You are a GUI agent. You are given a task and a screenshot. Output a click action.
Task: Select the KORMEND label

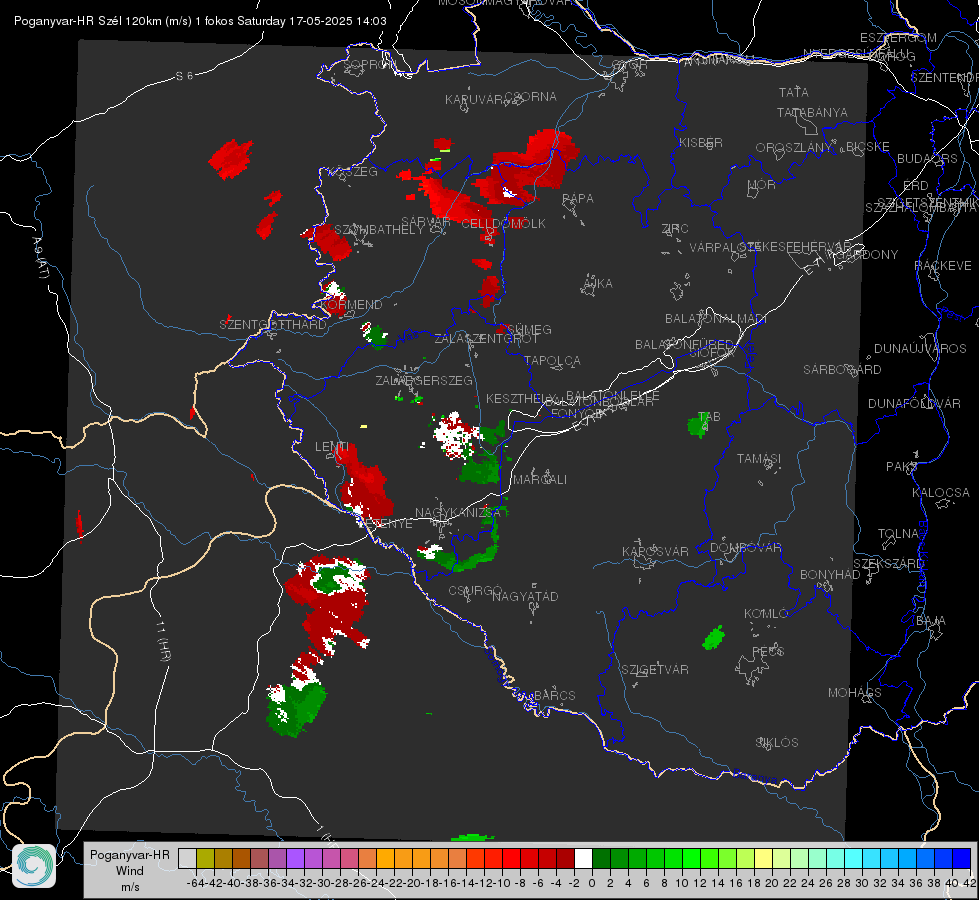click(352, 305)
